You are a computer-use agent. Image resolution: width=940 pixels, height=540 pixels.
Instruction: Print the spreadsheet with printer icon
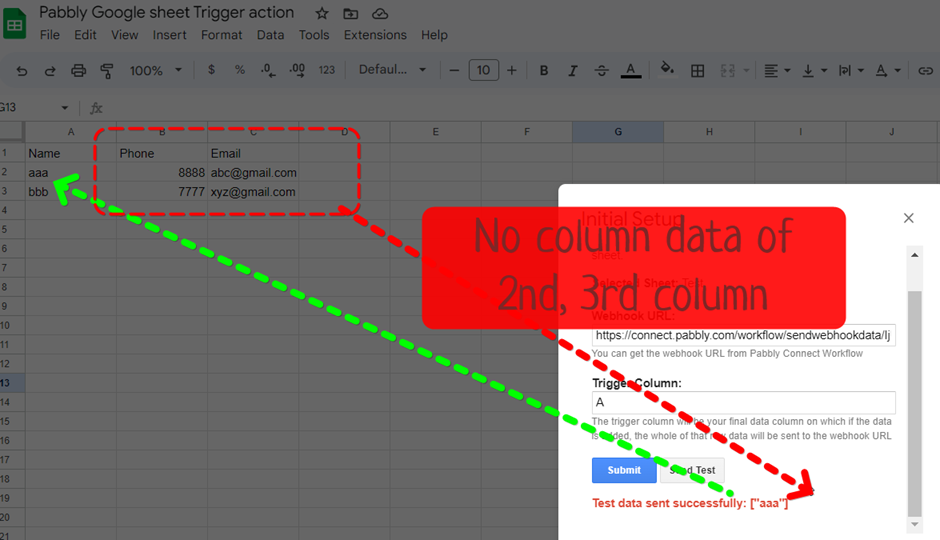(x=79, y=71)
